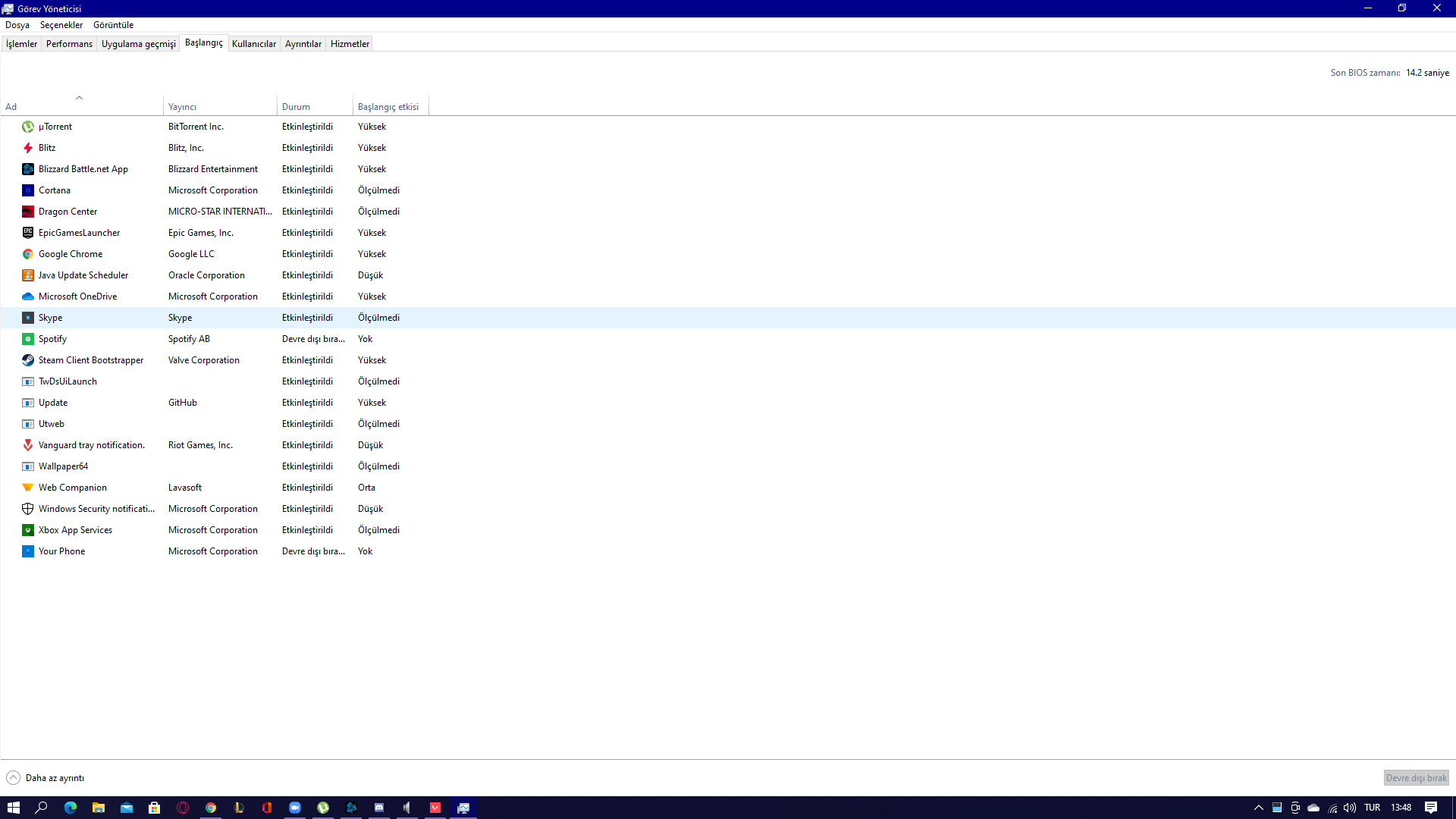Click the Vanguard tray notification icon
This screenshot has height=819, width=1456.
pos(28,445)
